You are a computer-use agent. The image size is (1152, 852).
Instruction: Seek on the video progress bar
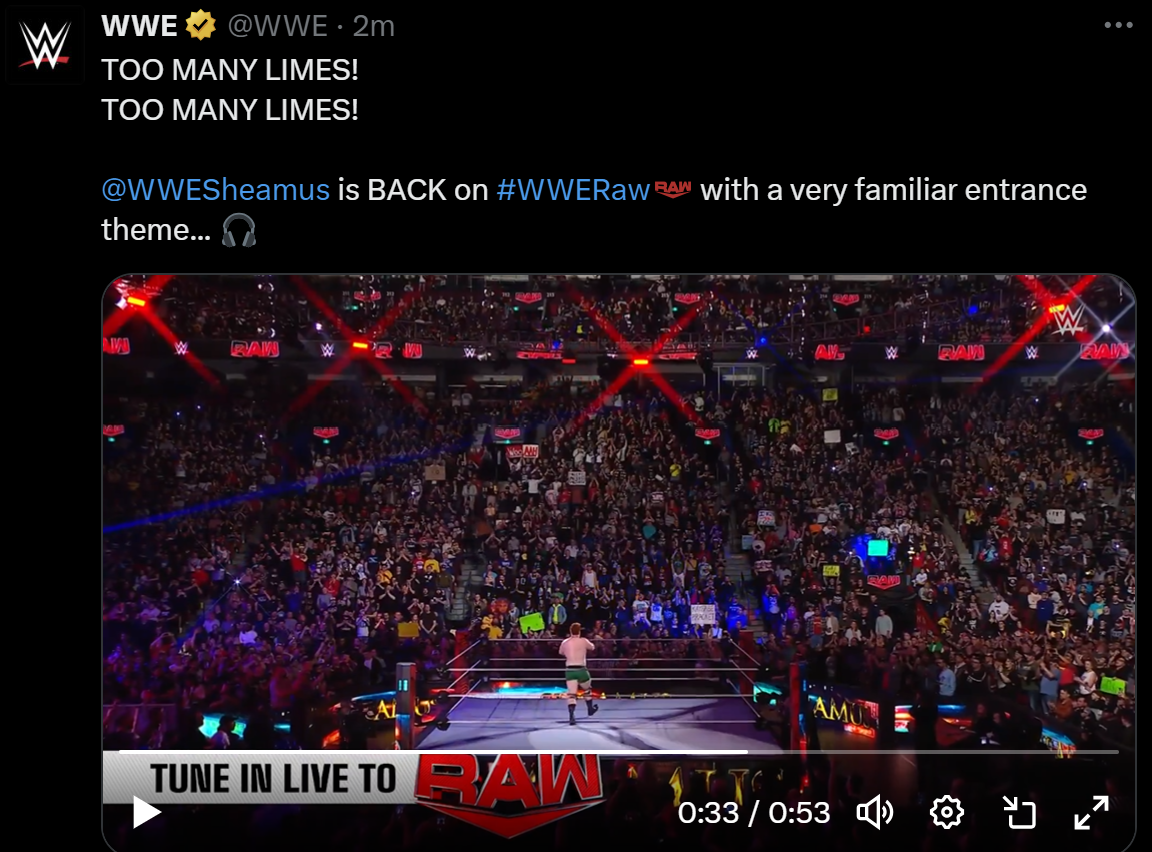619,751
